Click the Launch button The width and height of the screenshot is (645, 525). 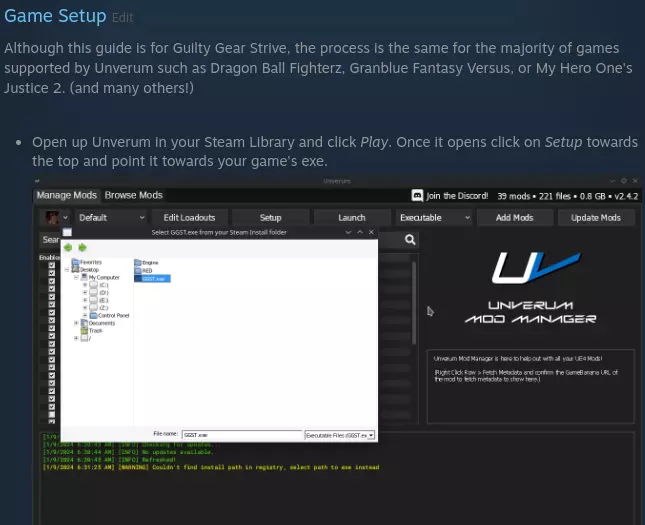click(352, 217)
